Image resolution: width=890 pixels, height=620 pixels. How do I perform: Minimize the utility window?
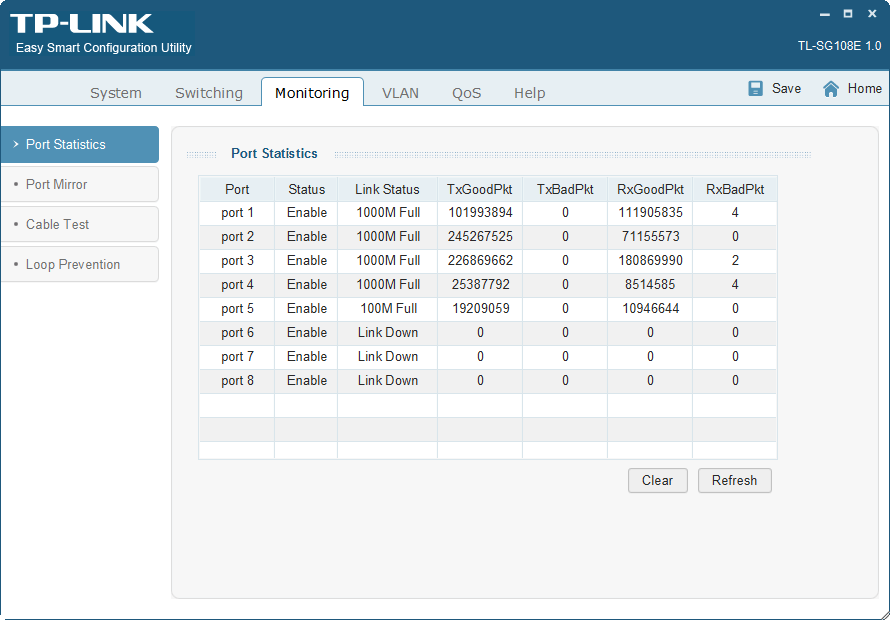[x=825, y=14]
